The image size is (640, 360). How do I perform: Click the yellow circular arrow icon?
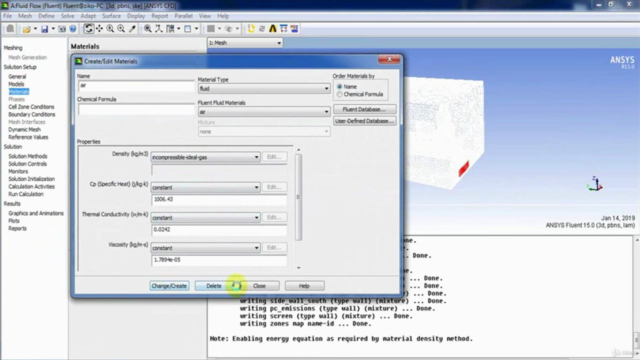tap(251, 29)
